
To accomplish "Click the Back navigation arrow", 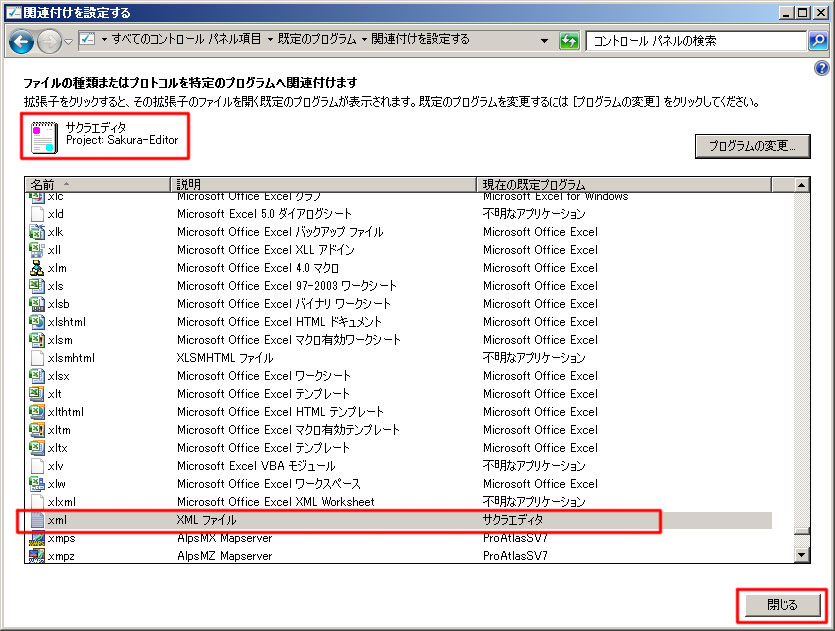I will coord(21,41).
